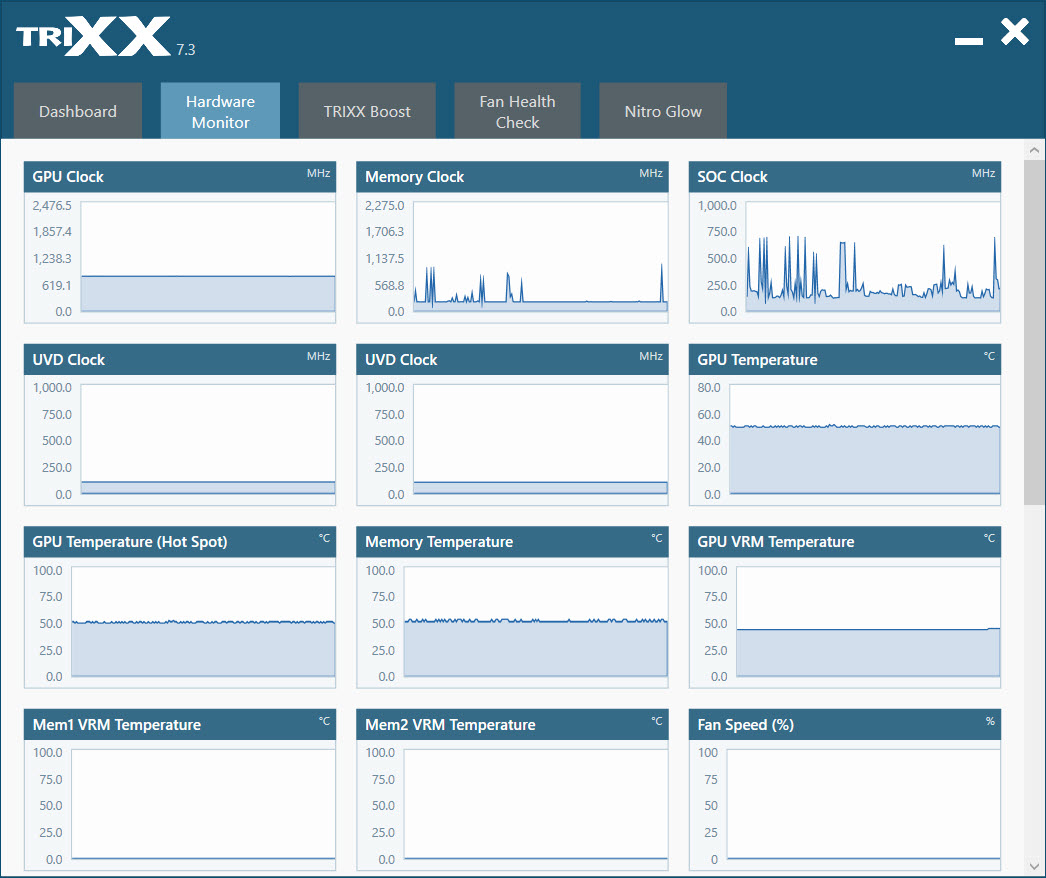Open the Fan Health Check tab
Screen dimensions: 1046x878
coord(517,111)
